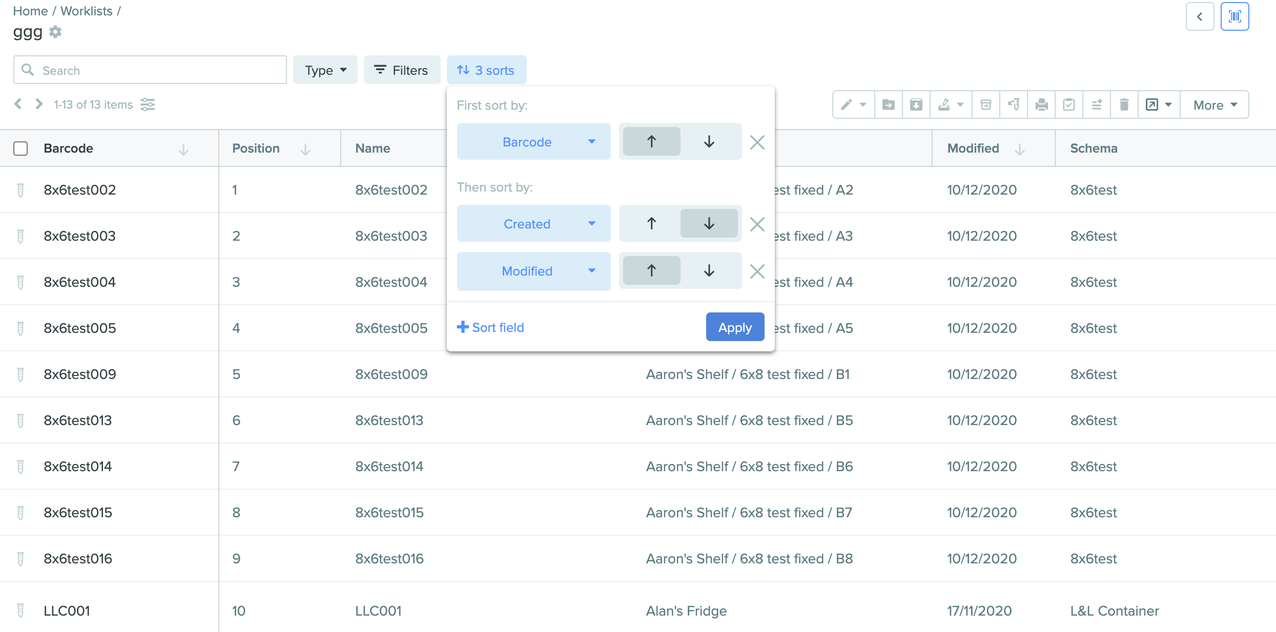The height and width of the screenshot is (632, 1276).
Task: Tick the select-all checkbox in Barcode header
Action: (x=21, y=149)
